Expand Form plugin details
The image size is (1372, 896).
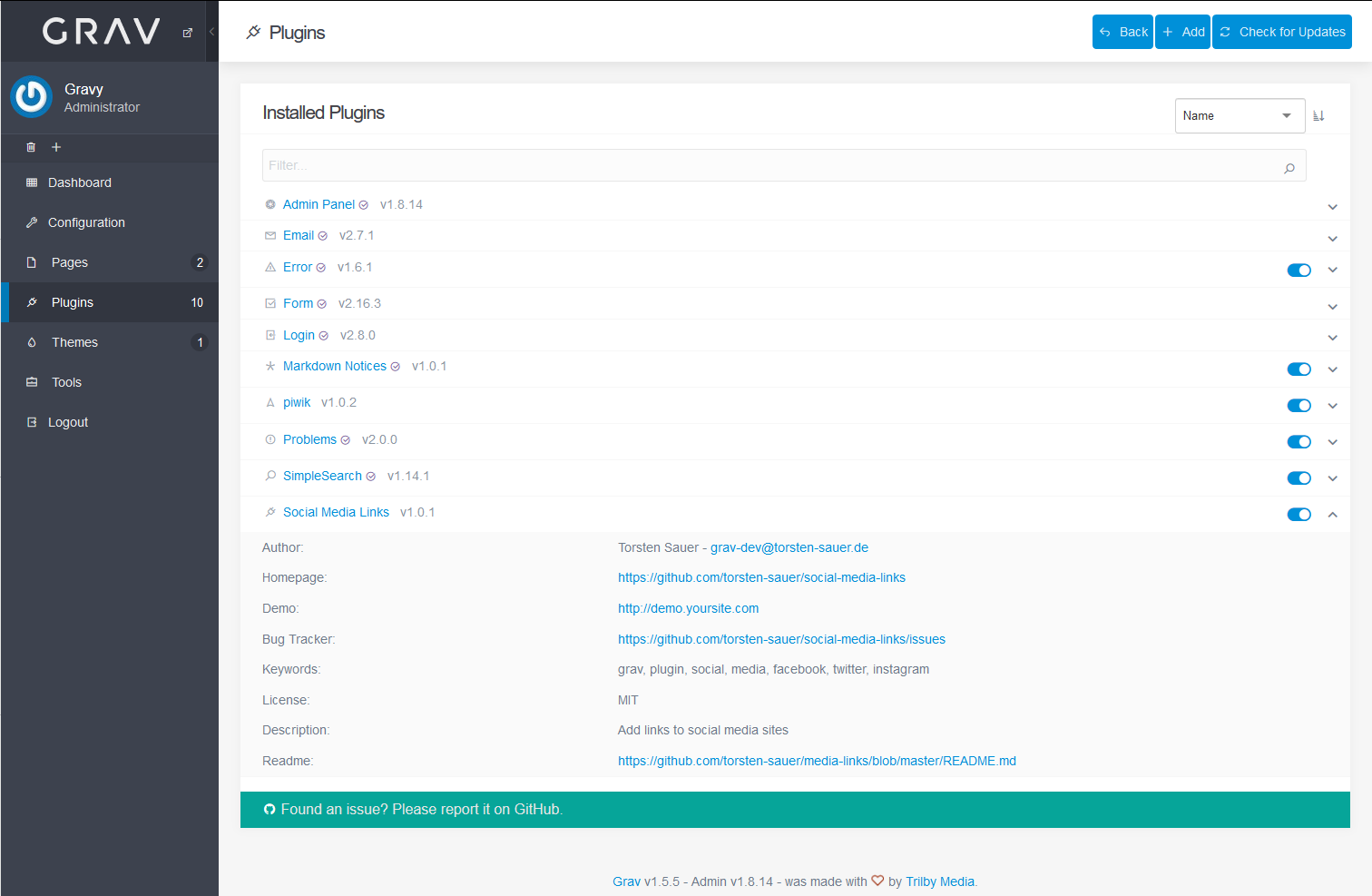1333,307
